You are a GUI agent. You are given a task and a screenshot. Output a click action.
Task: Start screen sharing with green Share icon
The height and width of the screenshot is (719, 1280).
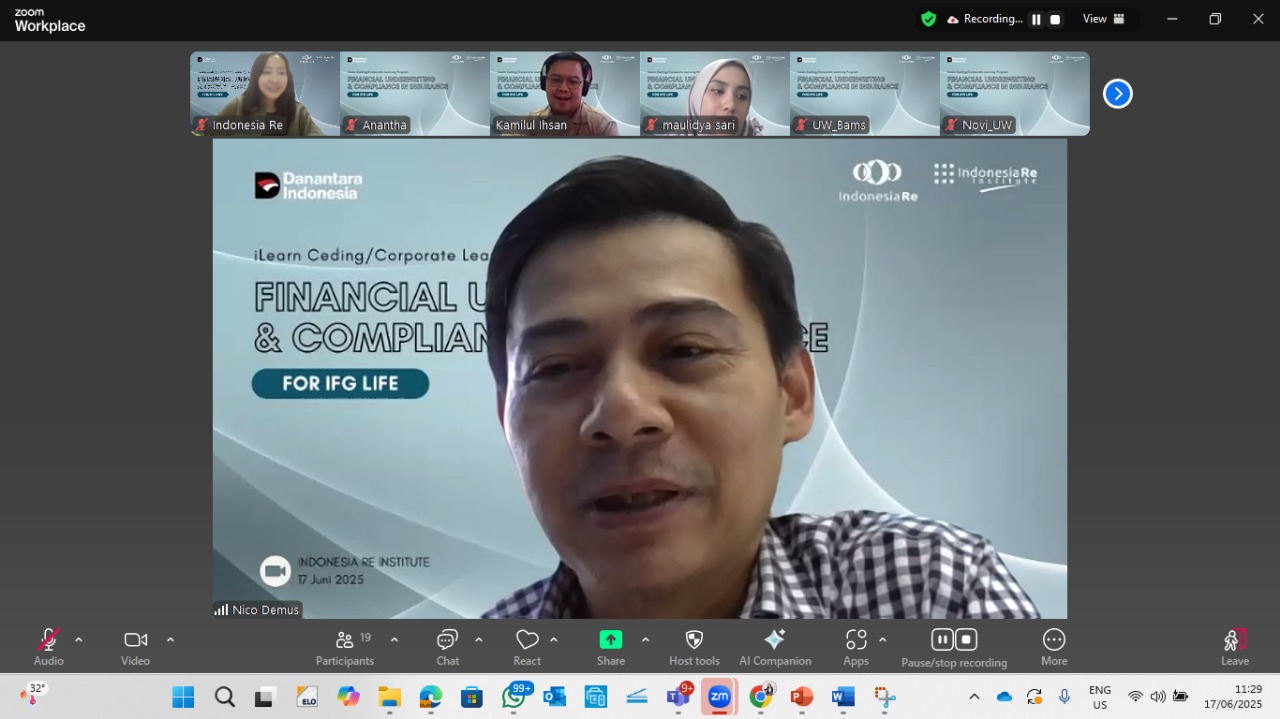click(x=611, y=648)
